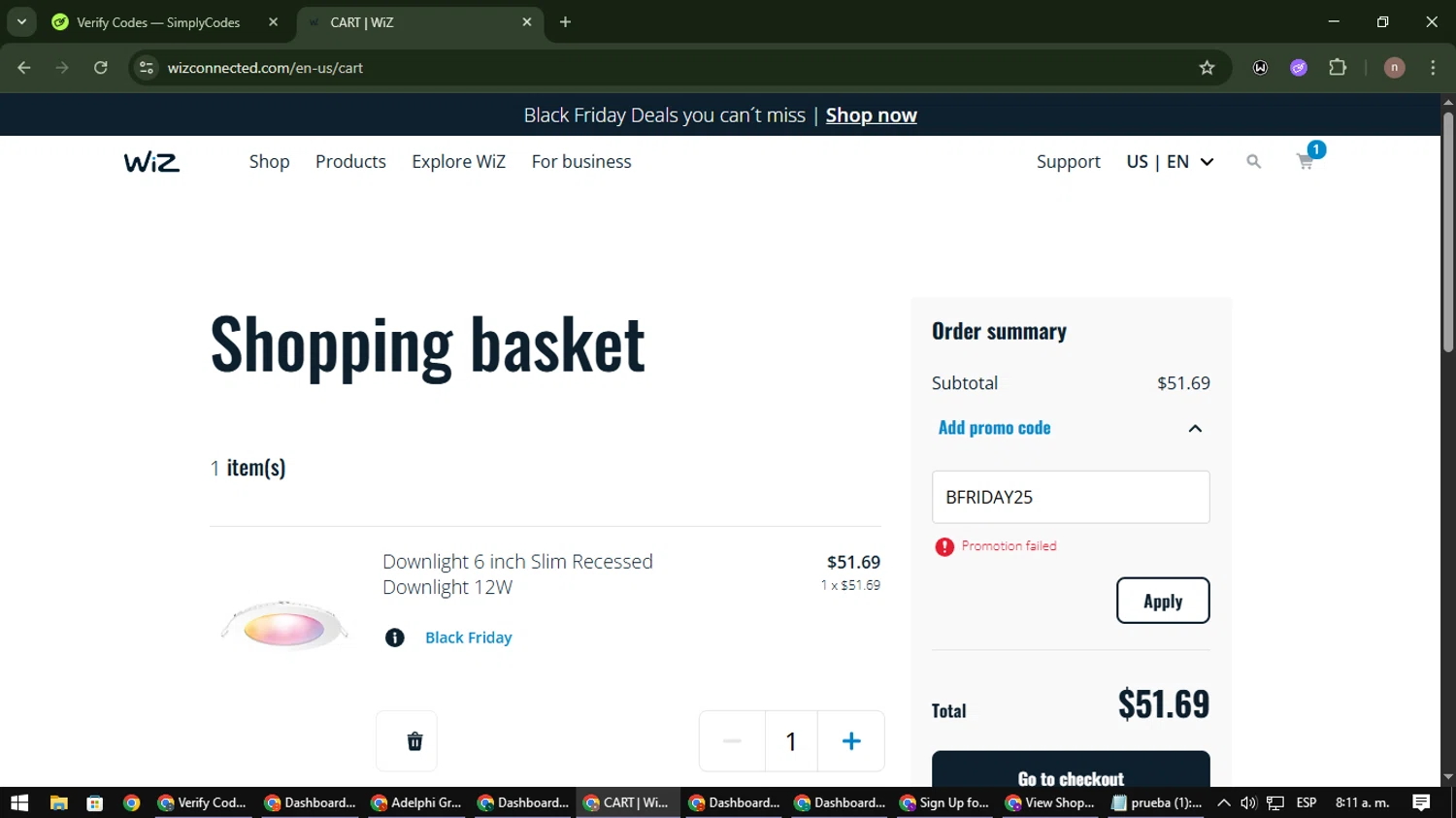Image resolution: width=1456 pixels, height=818 pixels.
Task: Open the Extensions puzzle icon
Action: 1338,68
